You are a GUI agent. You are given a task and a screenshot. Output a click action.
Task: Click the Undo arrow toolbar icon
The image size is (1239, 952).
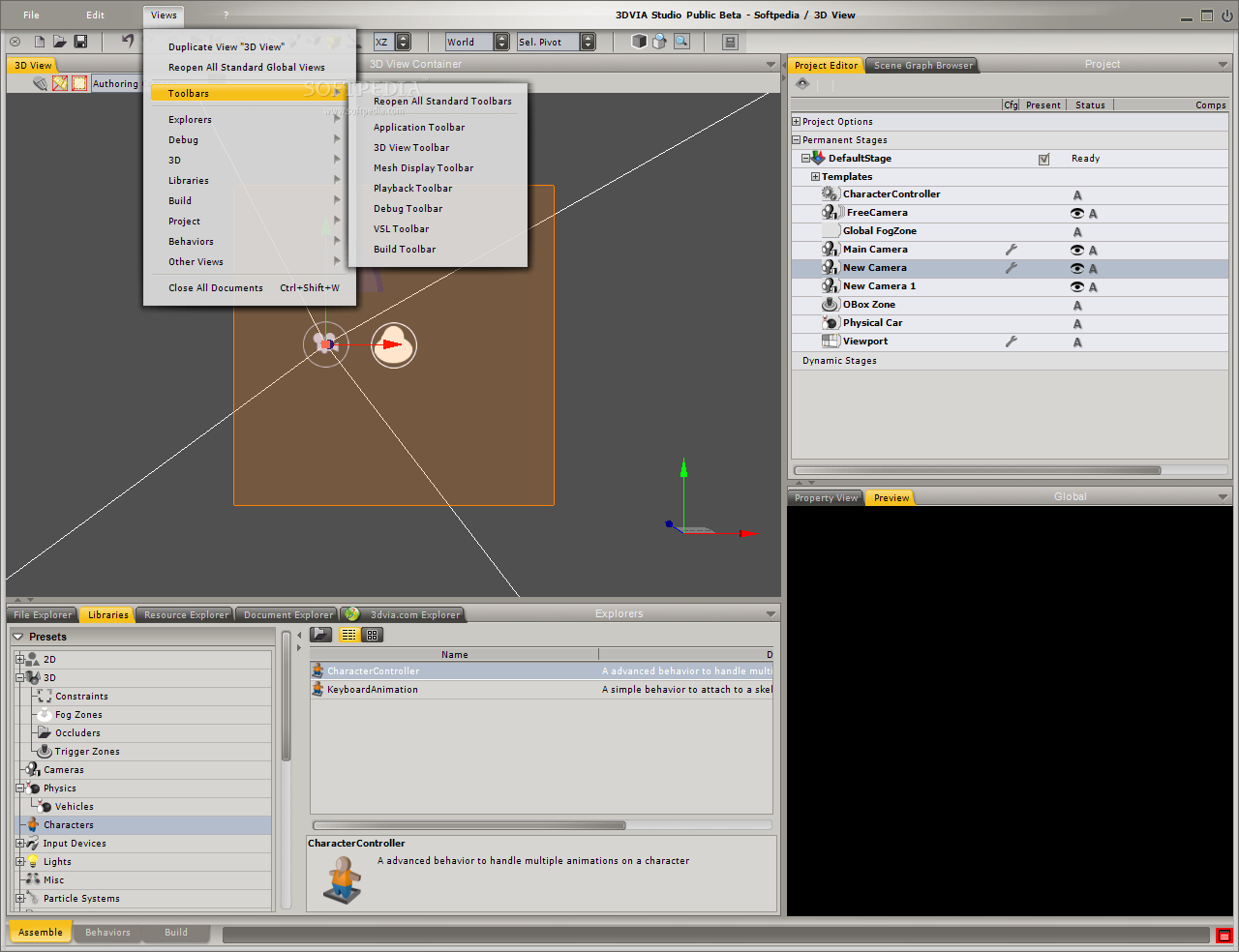pos(128,41)
